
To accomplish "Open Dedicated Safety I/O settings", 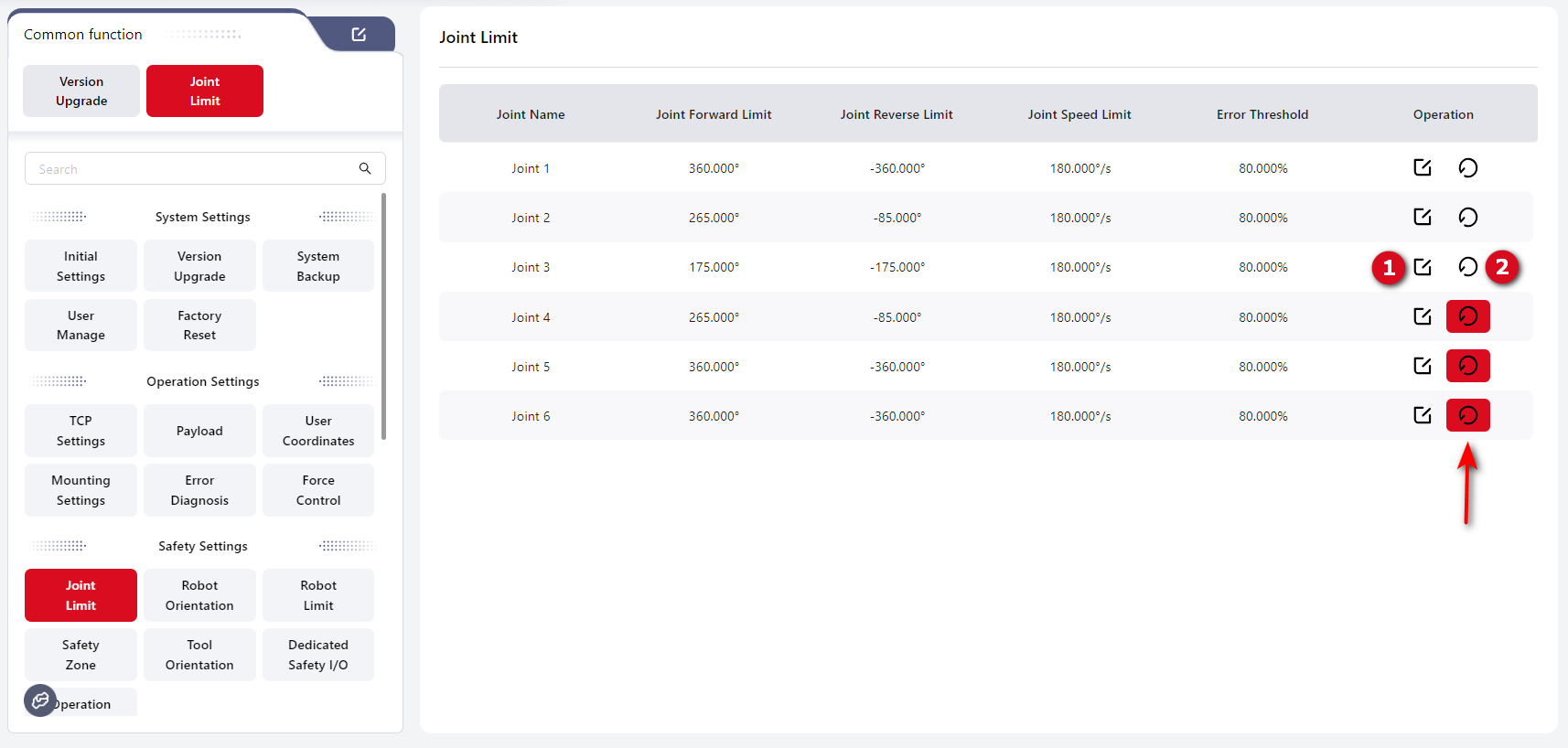I will 318,655.
